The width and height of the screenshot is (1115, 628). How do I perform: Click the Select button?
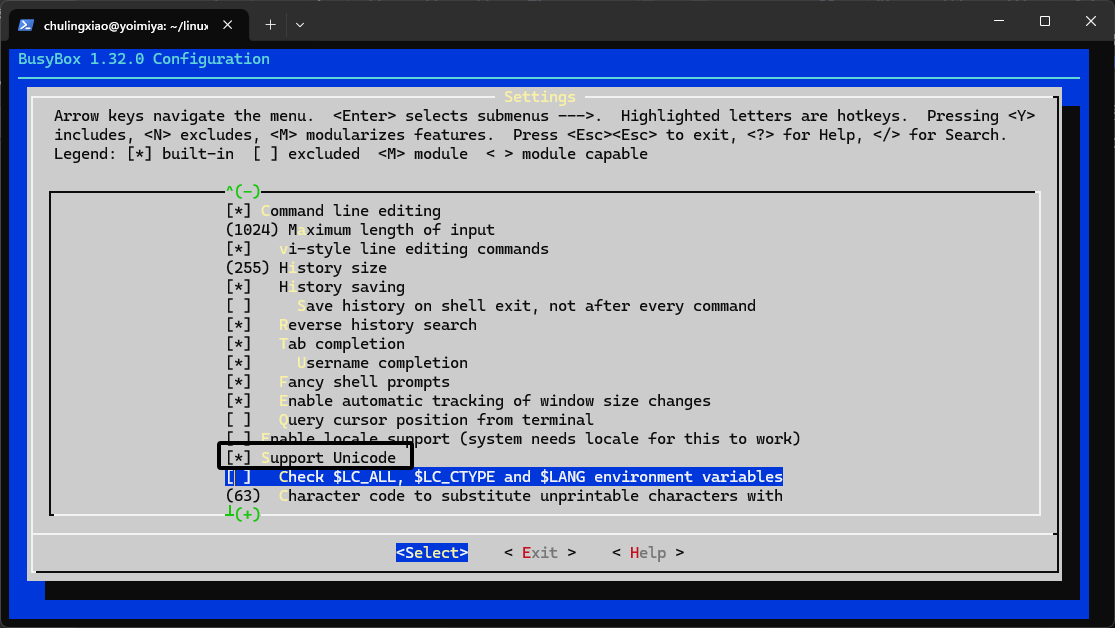(432, 553)
